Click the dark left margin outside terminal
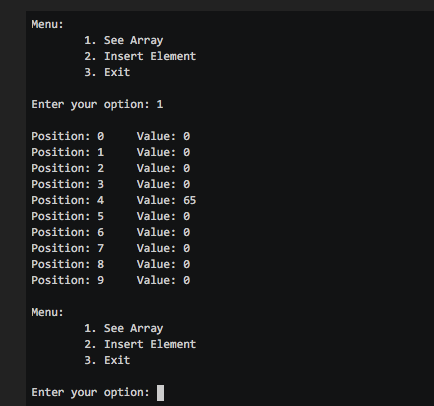This screenshot has height=406, width=434. click(x=13, y=207)
